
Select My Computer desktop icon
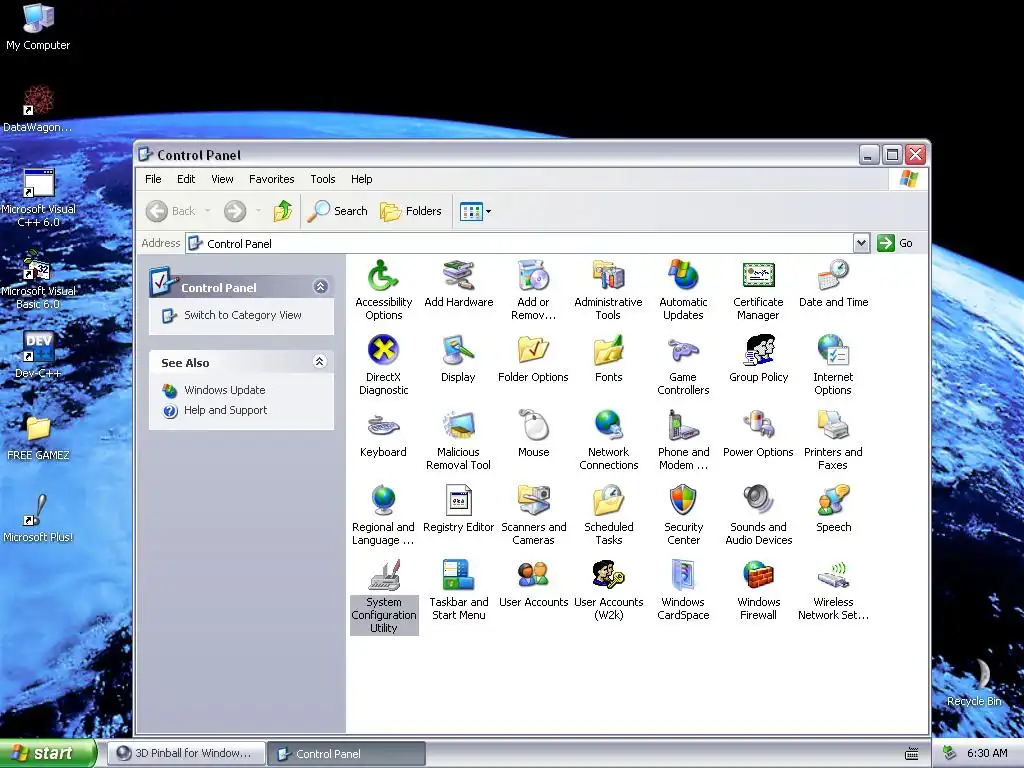point(38,27)
